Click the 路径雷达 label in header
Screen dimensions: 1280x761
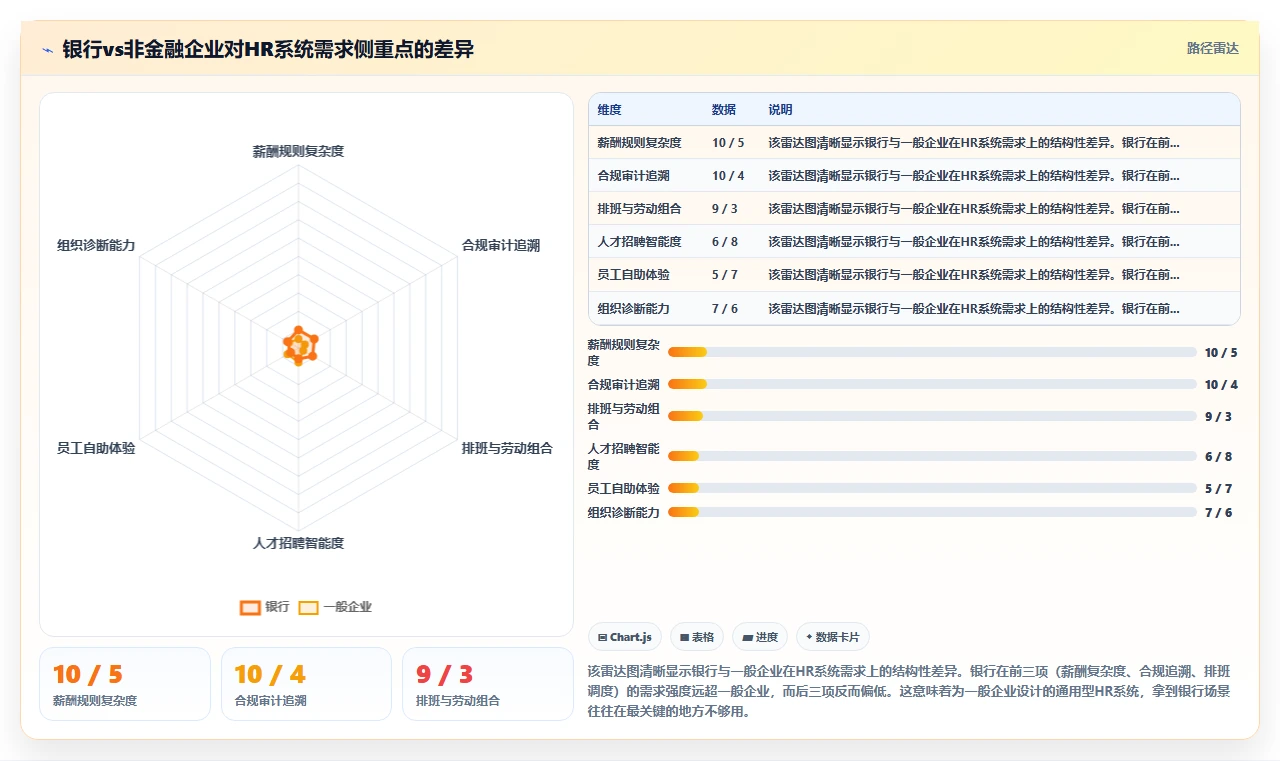point(1212,48)
